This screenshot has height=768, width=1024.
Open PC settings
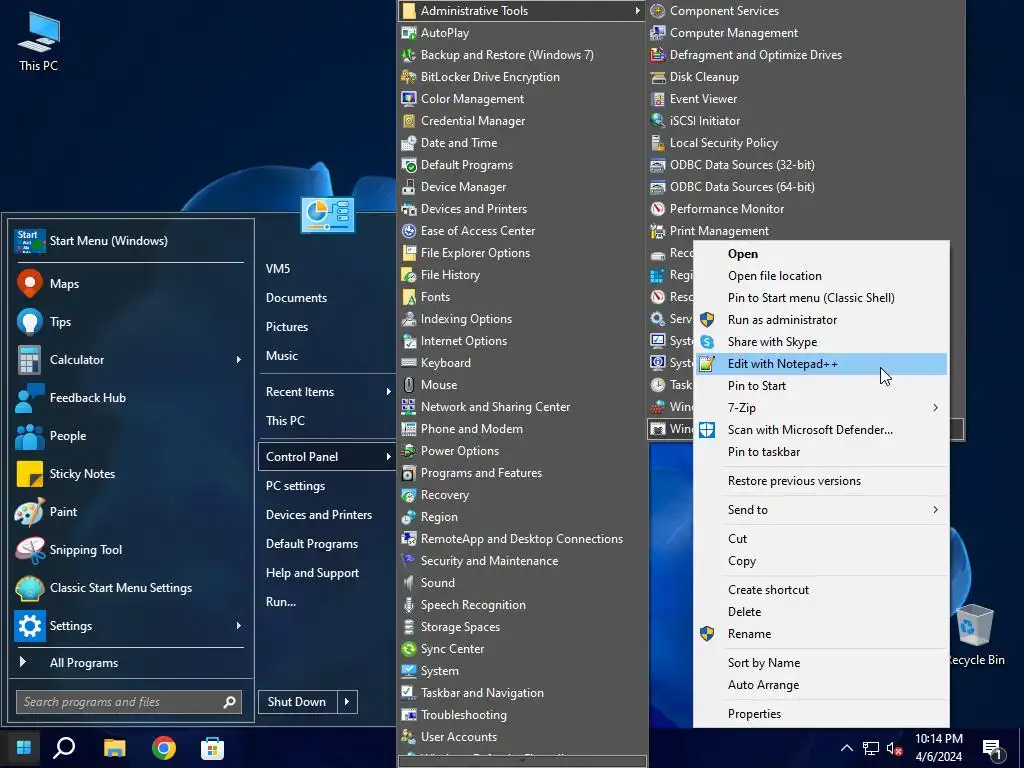(x=327, y=486)
